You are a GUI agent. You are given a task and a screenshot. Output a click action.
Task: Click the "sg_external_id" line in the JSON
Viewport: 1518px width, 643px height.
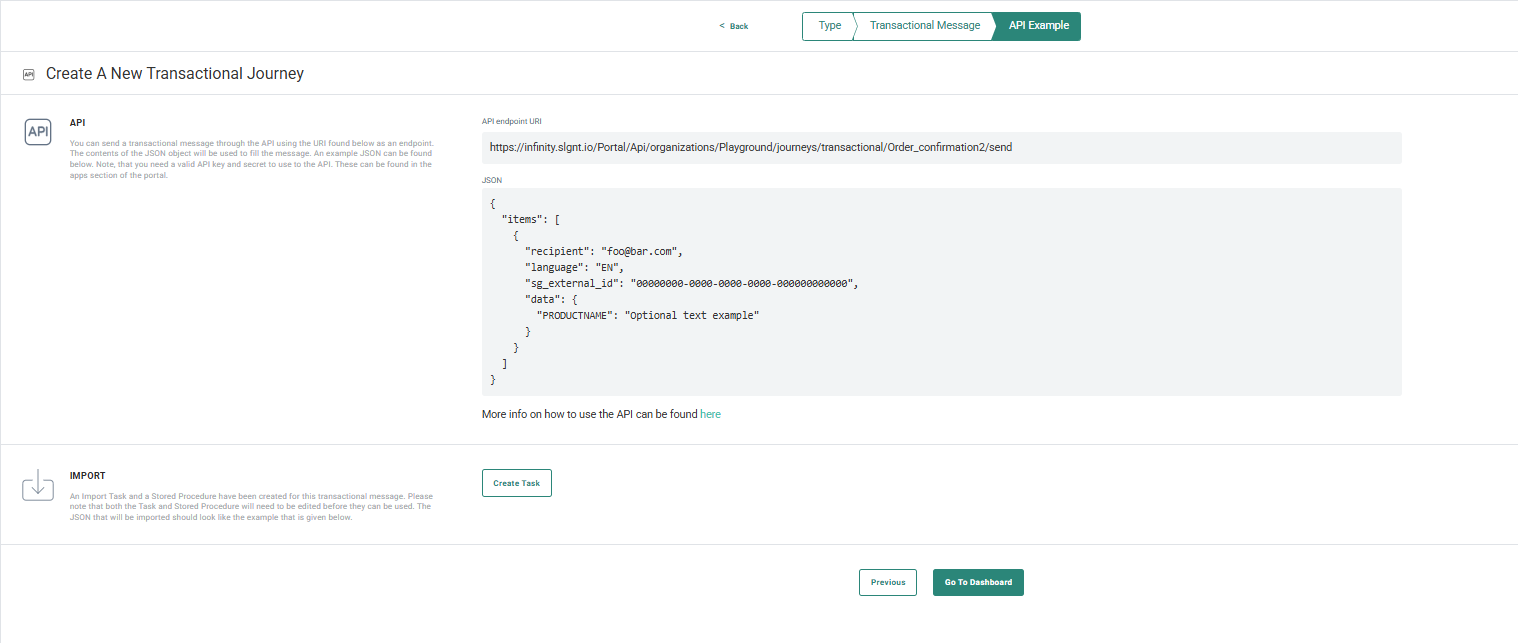pyautogui.click(x=691, y=283)
